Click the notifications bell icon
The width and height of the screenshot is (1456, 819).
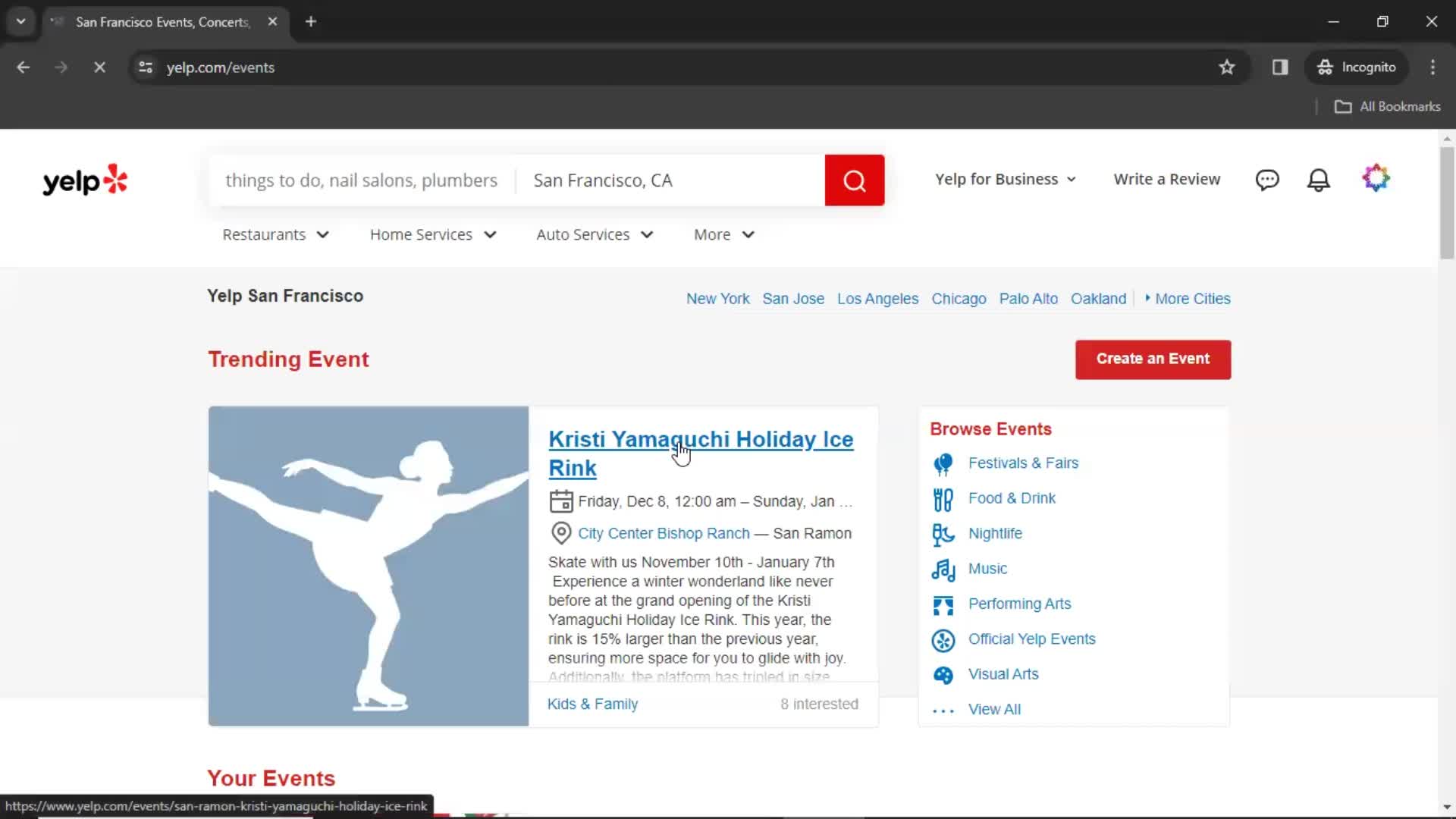pos(1320,180)
